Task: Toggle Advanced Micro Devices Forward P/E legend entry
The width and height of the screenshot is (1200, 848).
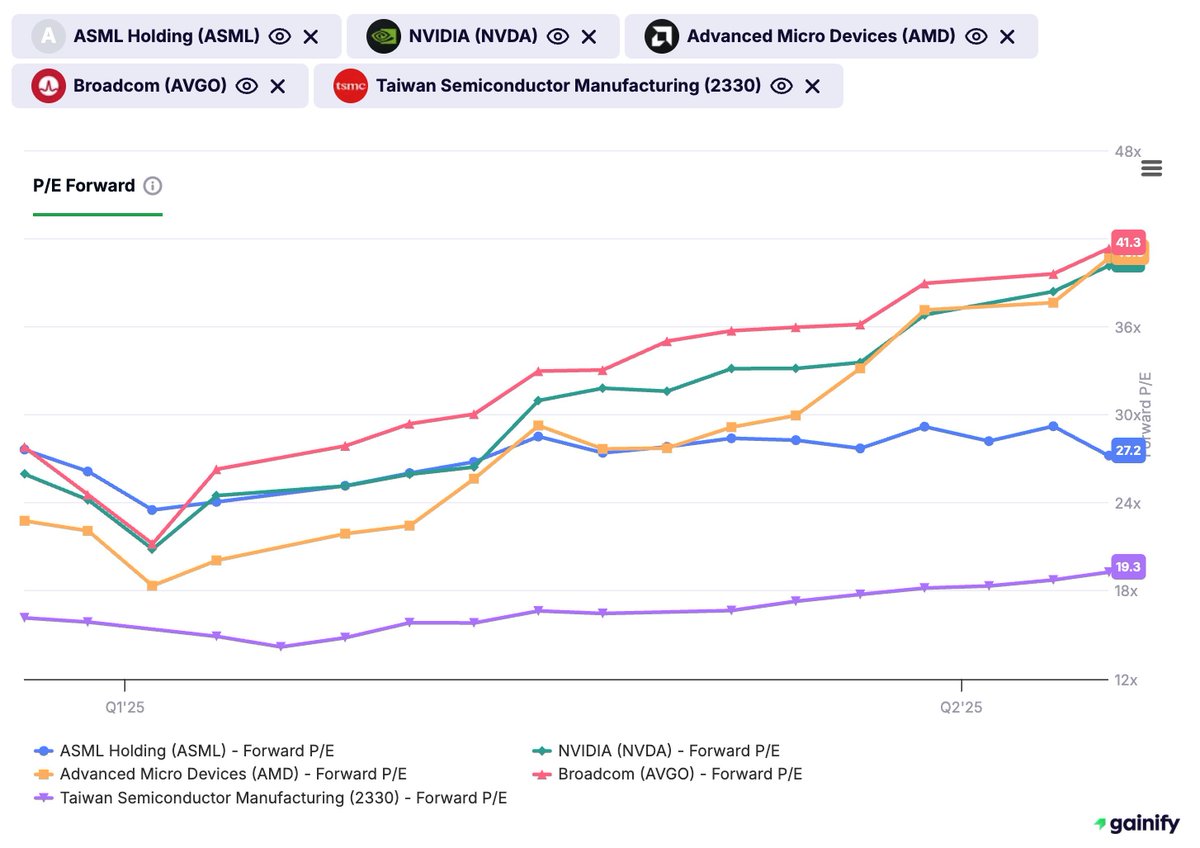Action: pos(220,774)
